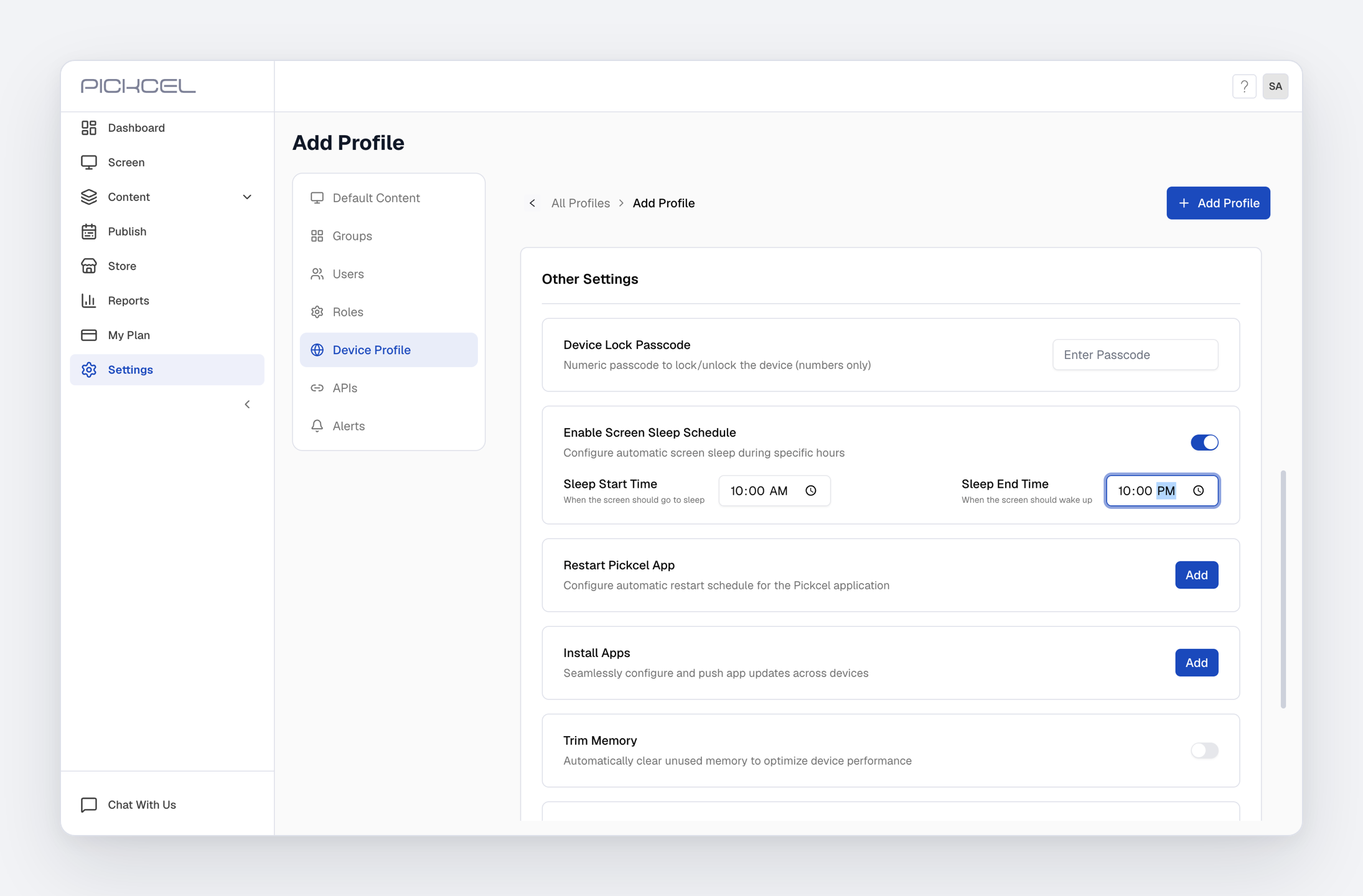Click the Sleep Start Time 10:00 AM field
The width and height of the screenshot is (1363, 896).
(774, 491)
